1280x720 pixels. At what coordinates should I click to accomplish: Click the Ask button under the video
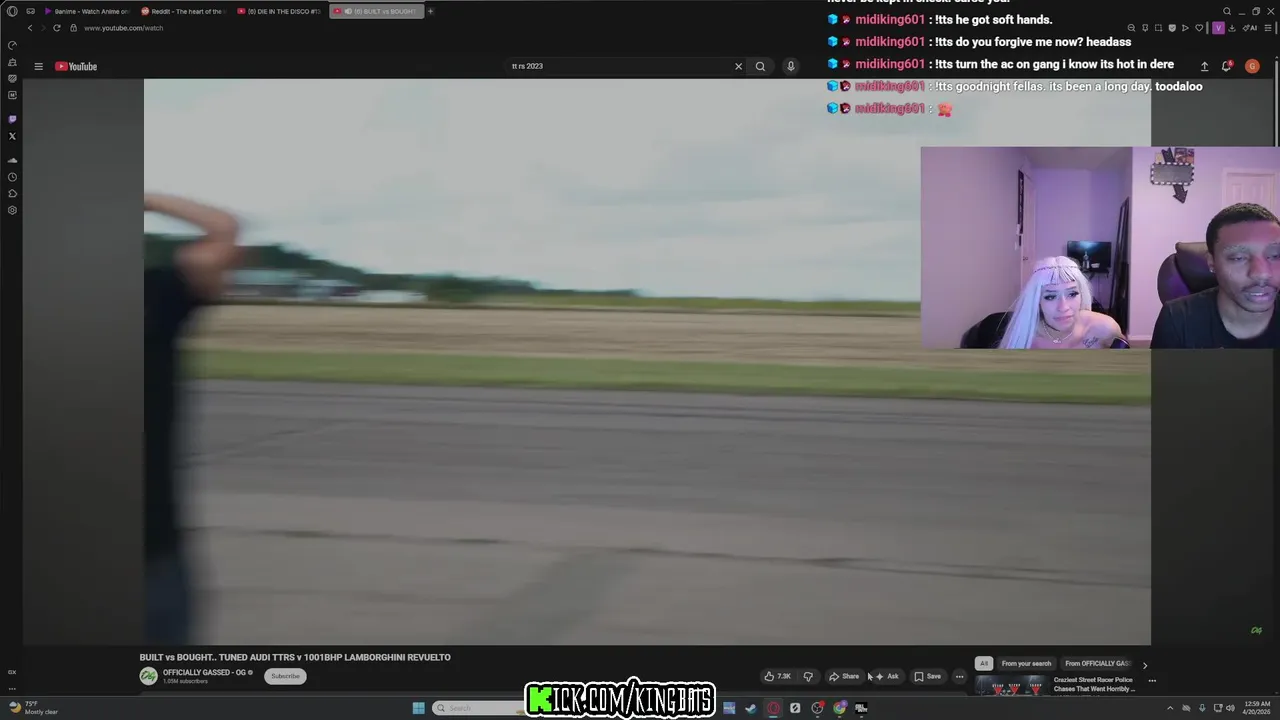(887, 676)
